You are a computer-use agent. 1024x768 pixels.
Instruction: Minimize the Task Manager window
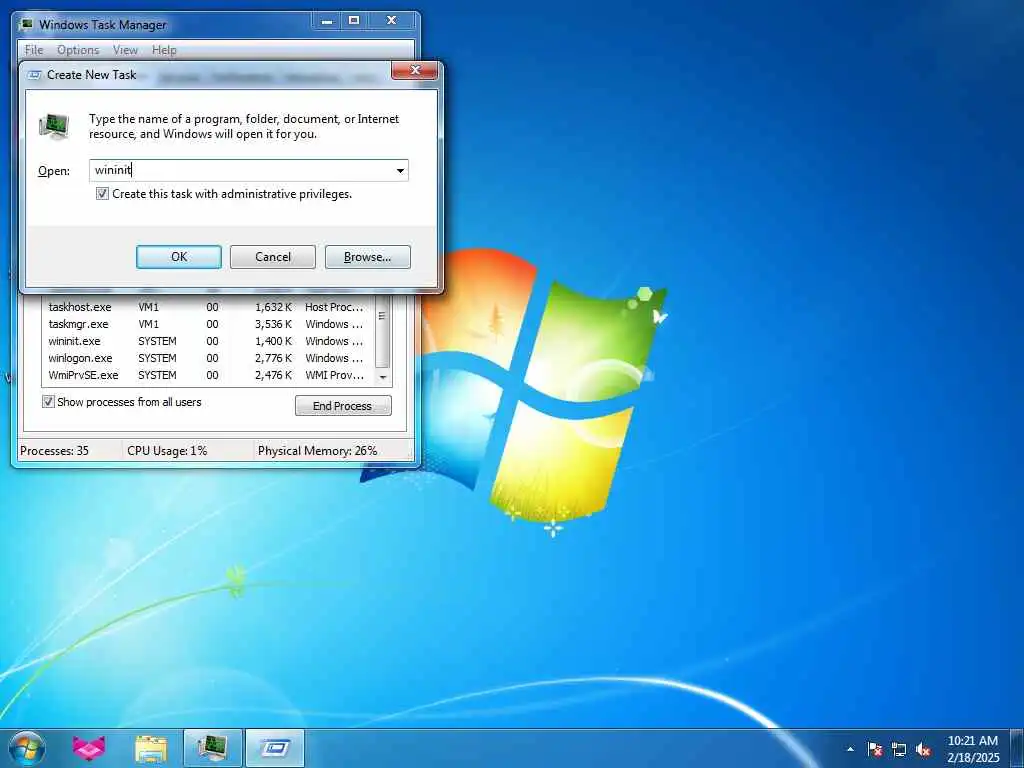click(327, 21)
